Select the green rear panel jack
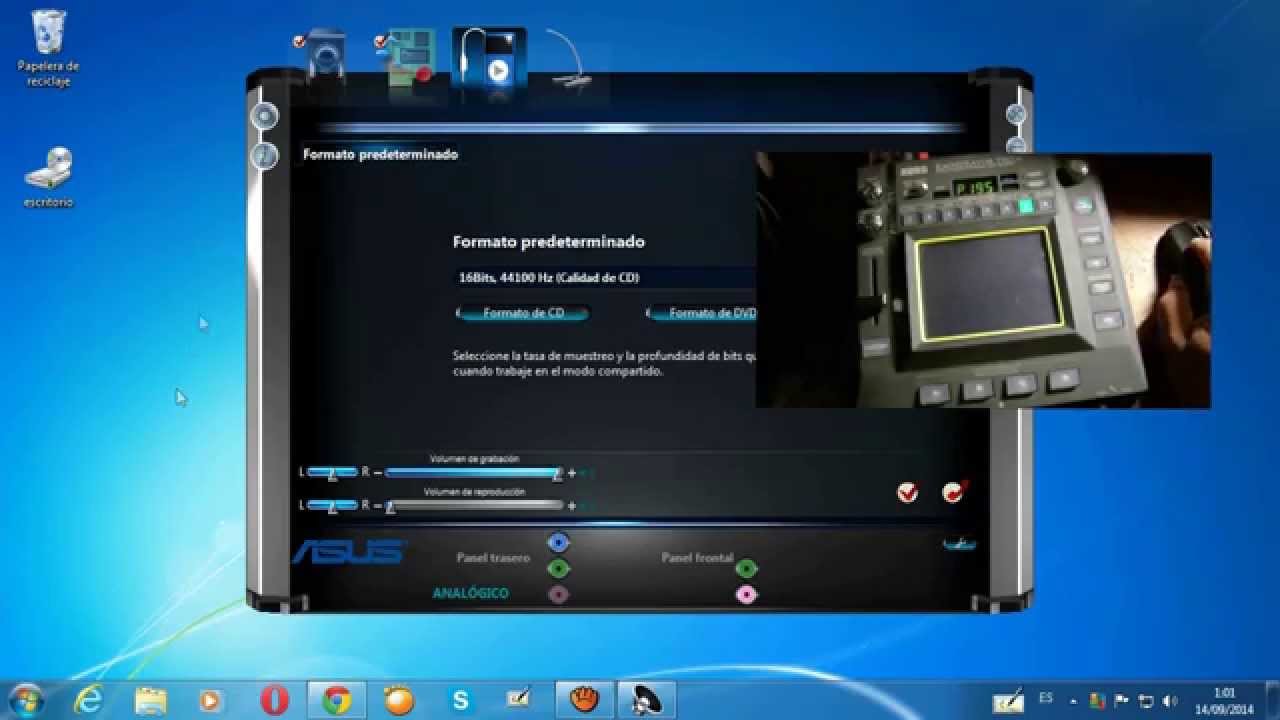 pos(558,568)
